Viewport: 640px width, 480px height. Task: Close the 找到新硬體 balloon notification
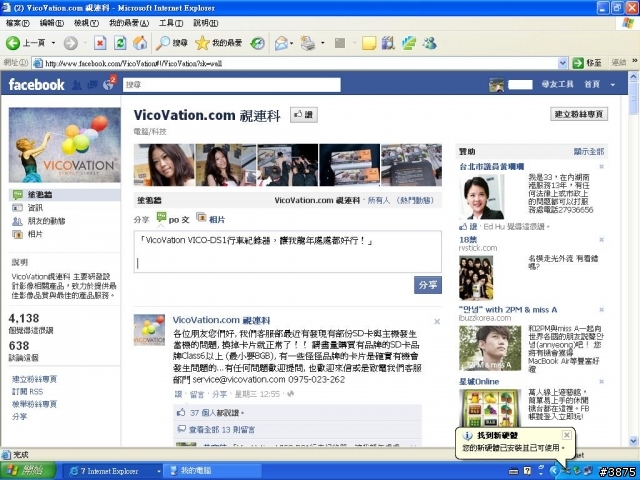[567, 435]
